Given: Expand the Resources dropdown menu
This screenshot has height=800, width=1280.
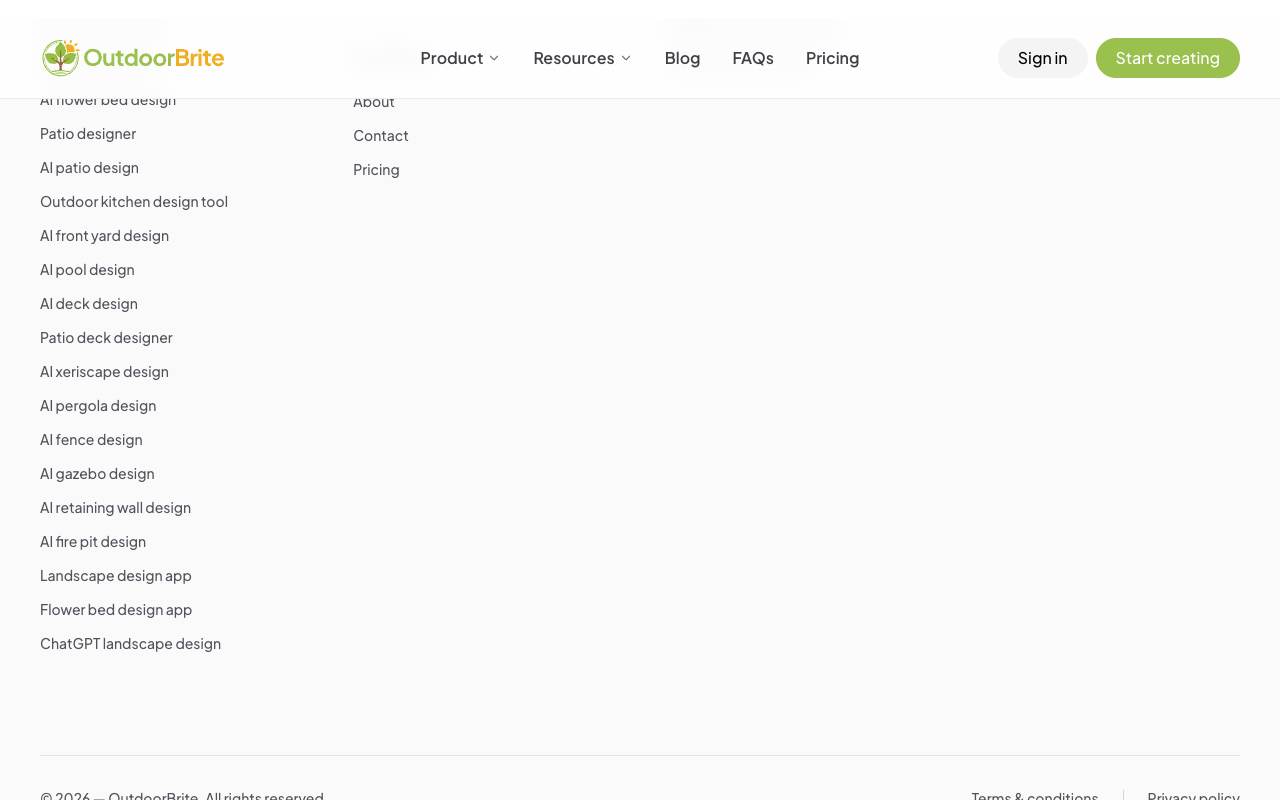Looking at the screenshot, I should coord(582,58).
